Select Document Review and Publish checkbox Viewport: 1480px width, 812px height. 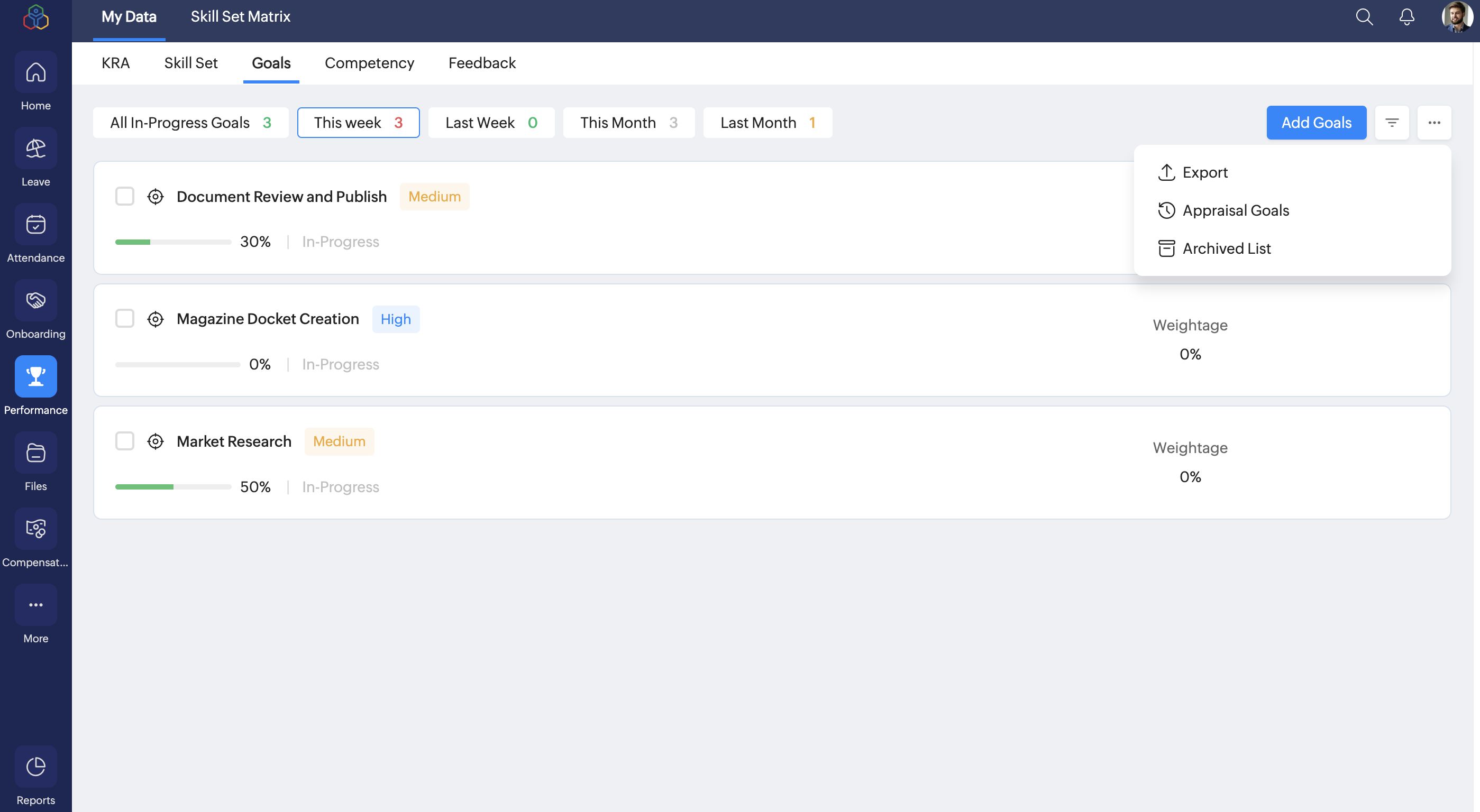(x=125, y=197)
